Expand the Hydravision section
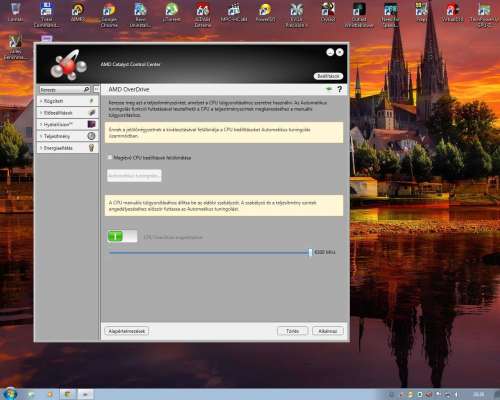The image size is (500, 400). point(68,124)
